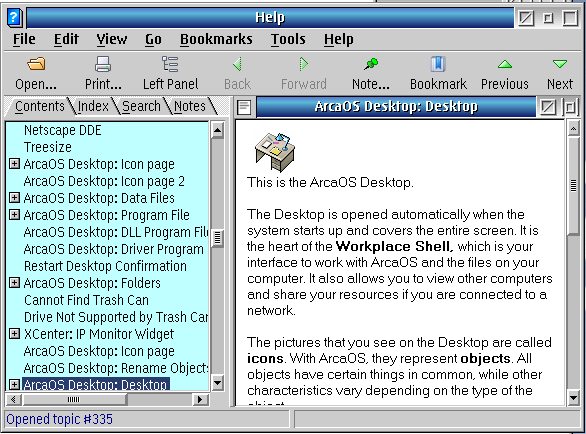This screenshot has height=434, width=586.
Task: Open the Tools menu
Action: [288, 39]
